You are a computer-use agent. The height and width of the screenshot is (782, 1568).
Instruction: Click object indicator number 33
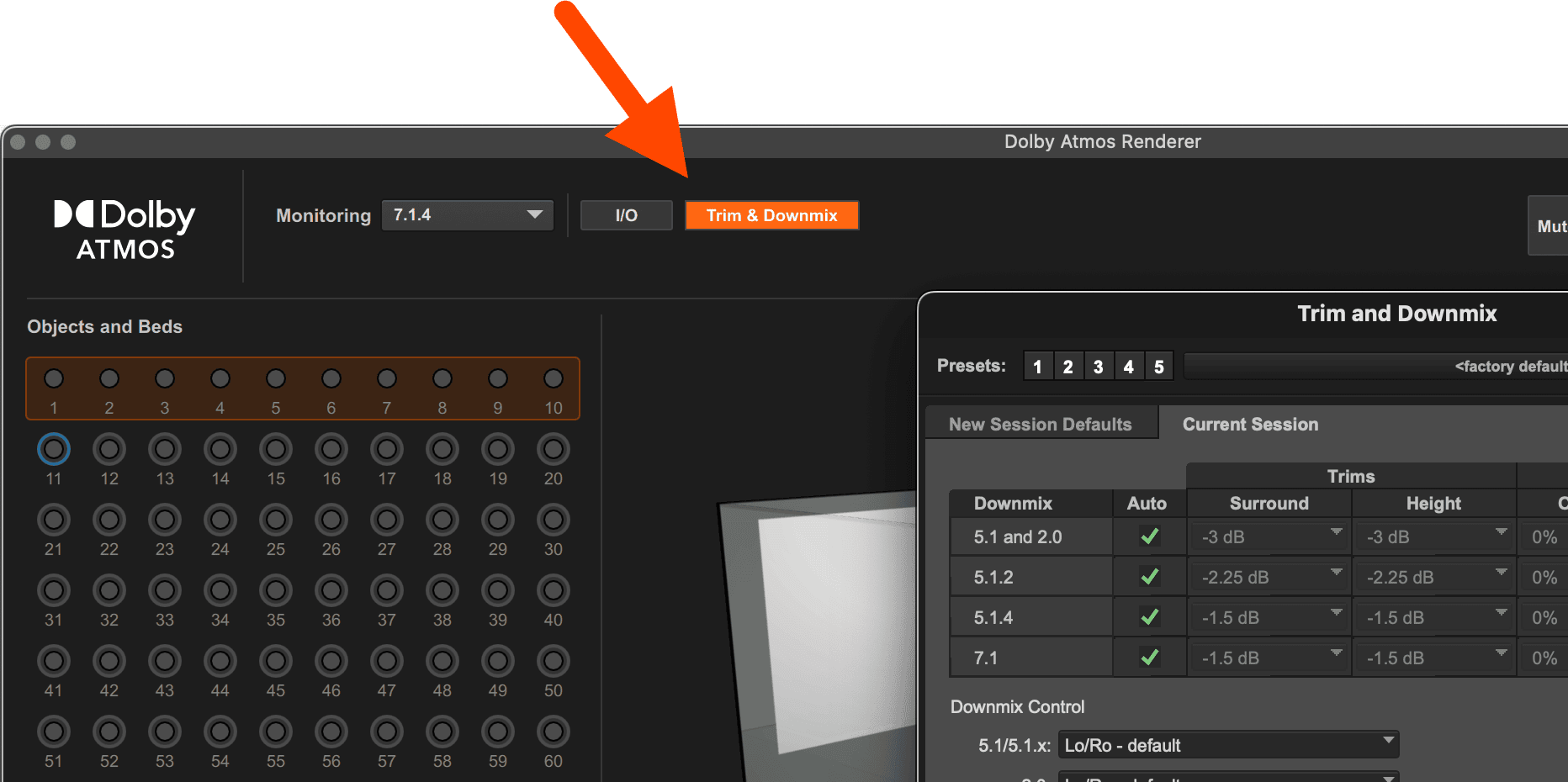click(165, 591)
